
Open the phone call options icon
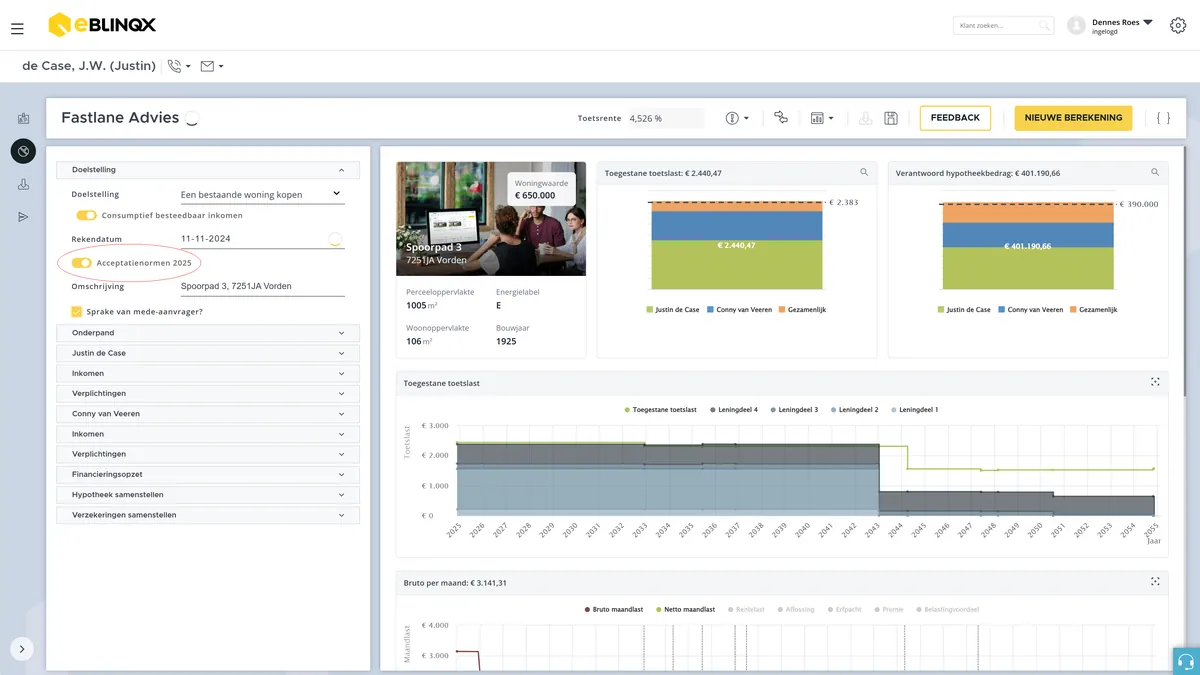tap(179, 67)
